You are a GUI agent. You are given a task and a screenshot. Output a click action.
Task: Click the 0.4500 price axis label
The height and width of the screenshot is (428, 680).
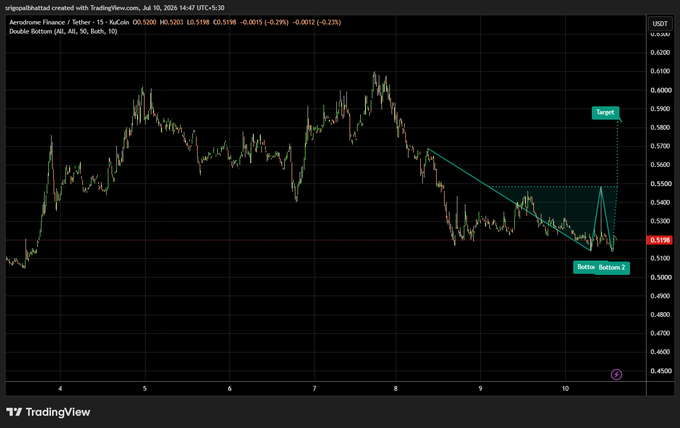point(660,371)
